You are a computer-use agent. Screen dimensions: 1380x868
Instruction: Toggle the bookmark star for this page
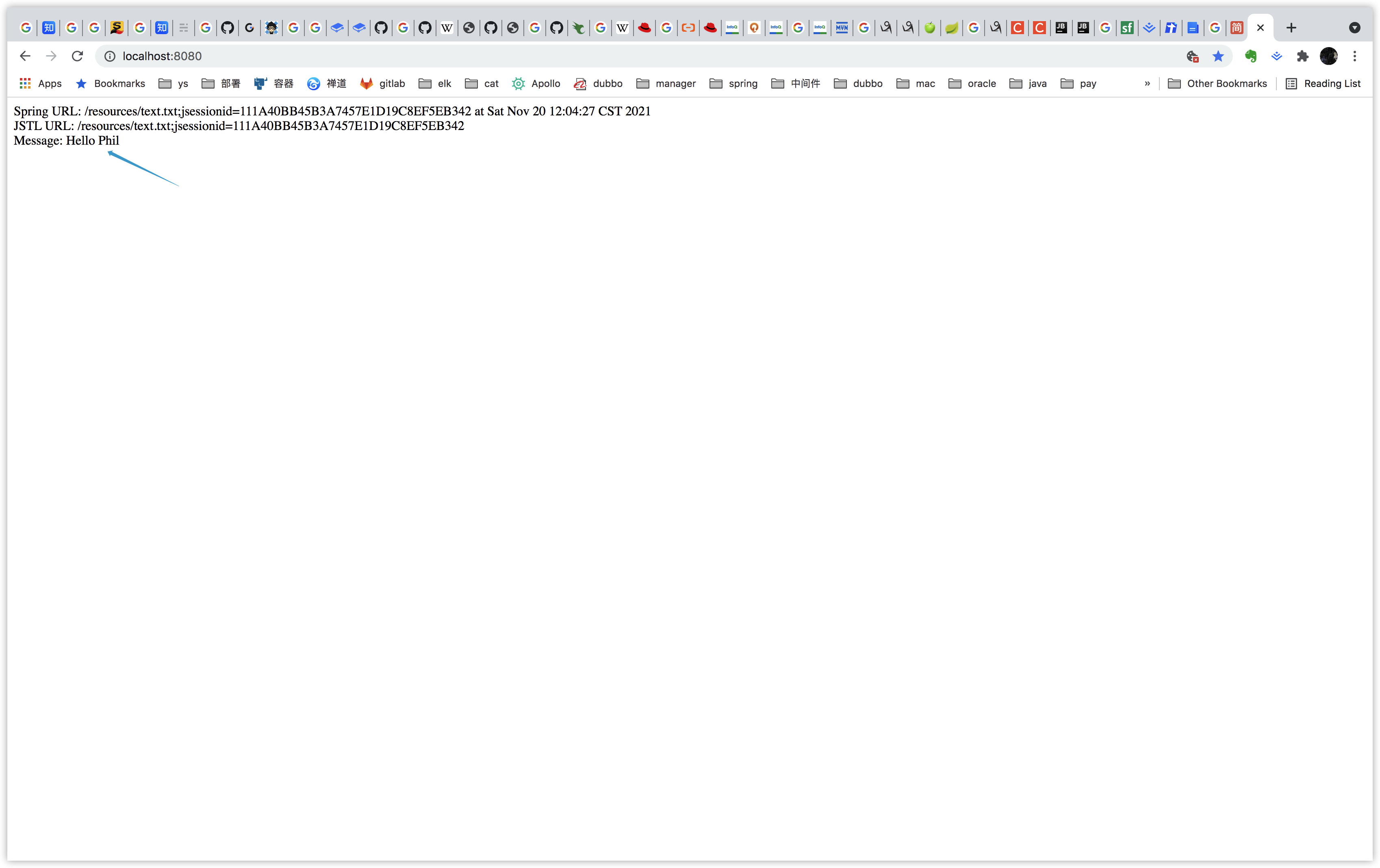[1218, 56]
